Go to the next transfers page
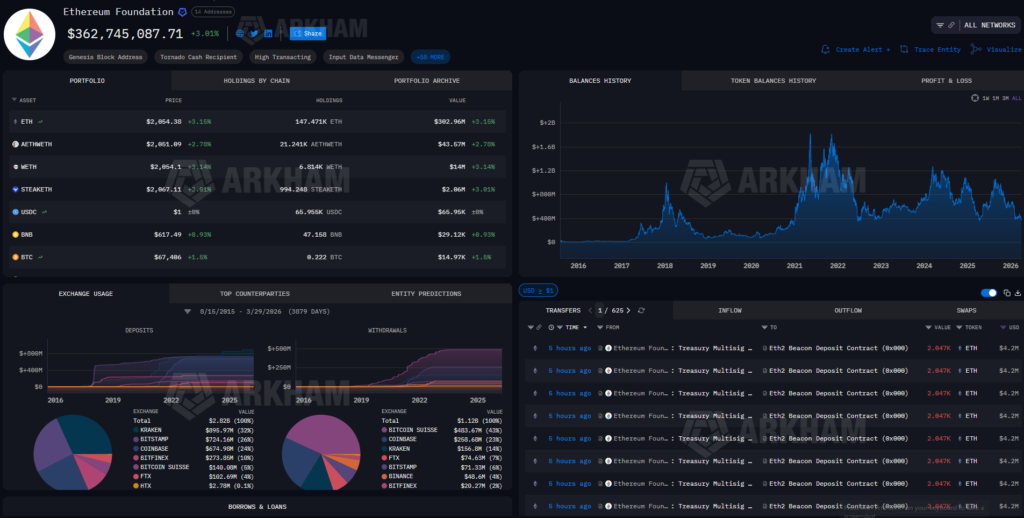1024x518 pixels. click(628, 310)
